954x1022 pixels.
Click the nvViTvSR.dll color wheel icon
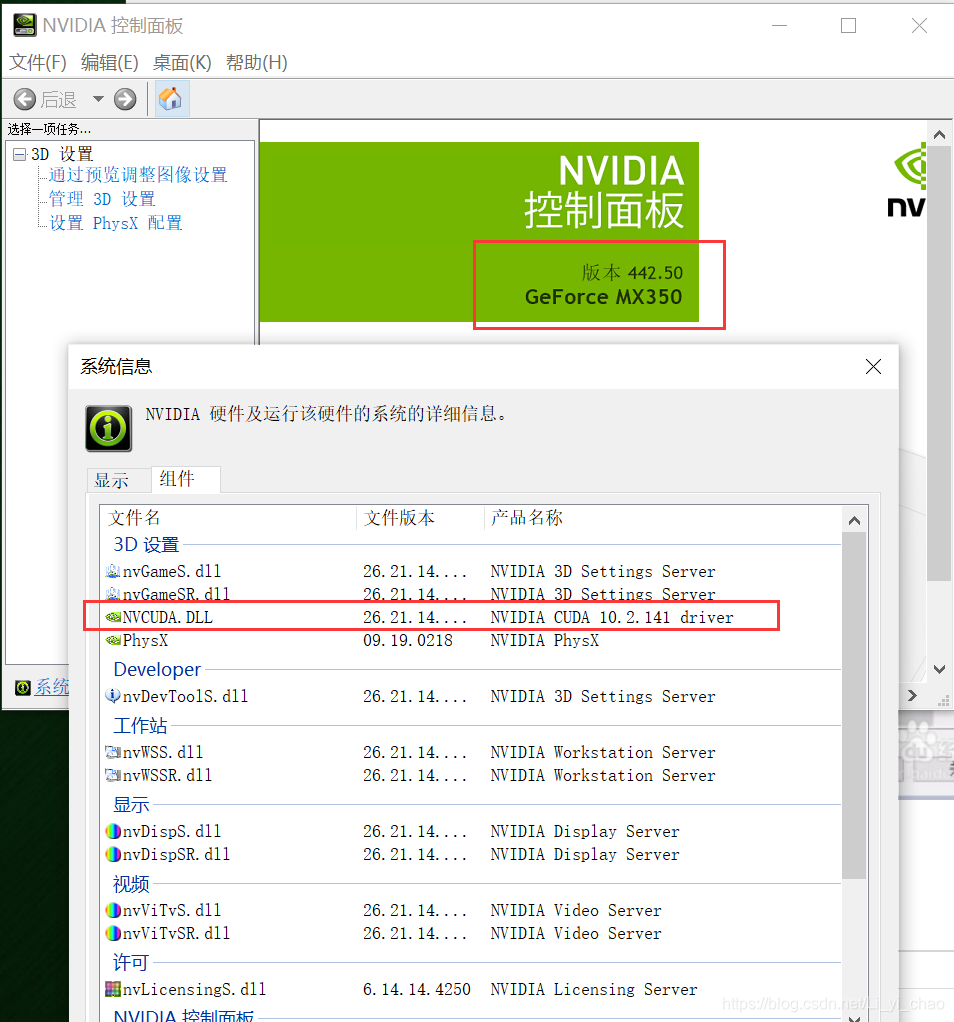(x=113, y=933)
